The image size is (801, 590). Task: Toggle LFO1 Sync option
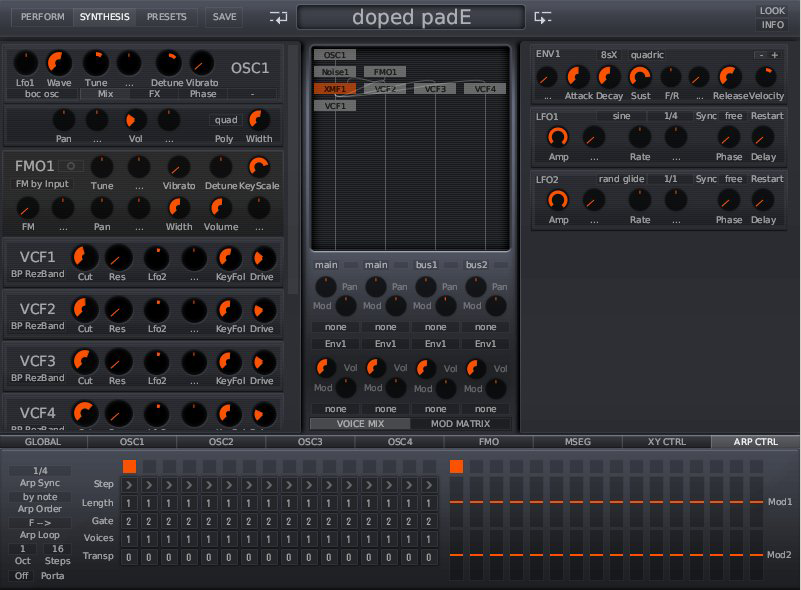(x=706, y=116)
